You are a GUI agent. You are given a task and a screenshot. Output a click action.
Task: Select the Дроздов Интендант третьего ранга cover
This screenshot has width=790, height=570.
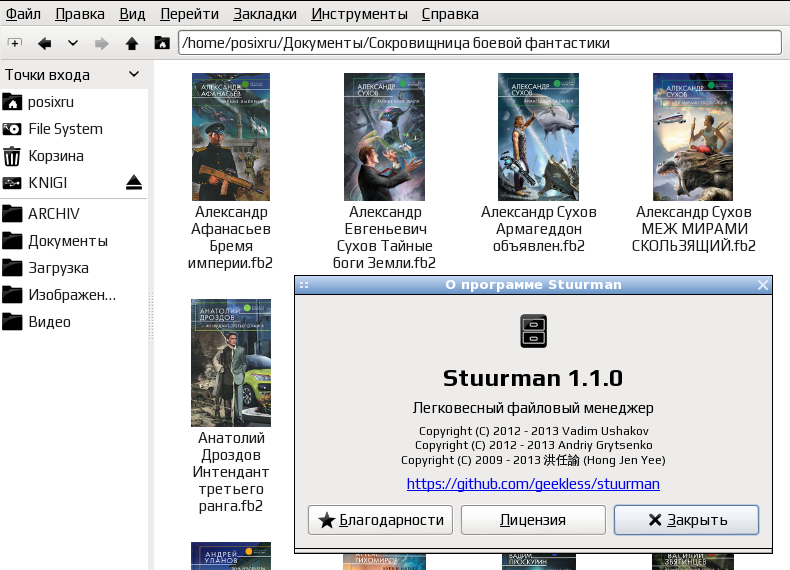(231, 363)
